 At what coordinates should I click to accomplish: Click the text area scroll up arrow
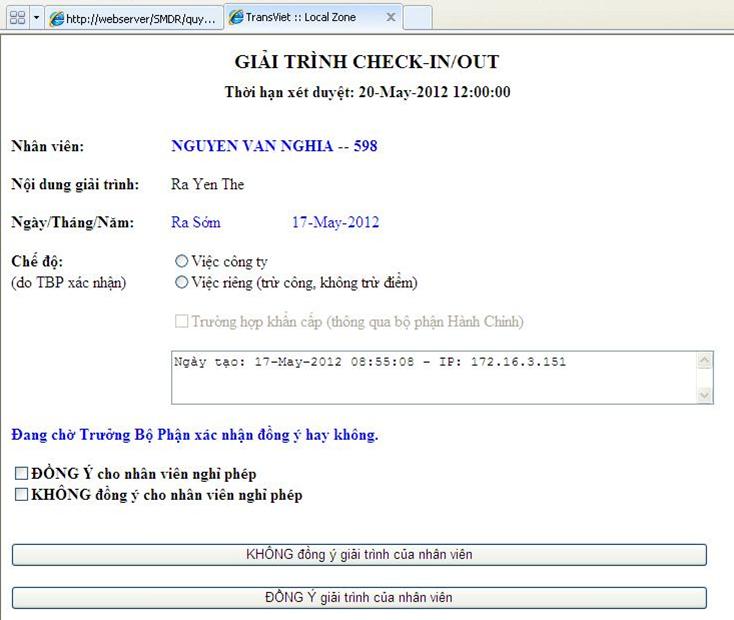point(705,361)
